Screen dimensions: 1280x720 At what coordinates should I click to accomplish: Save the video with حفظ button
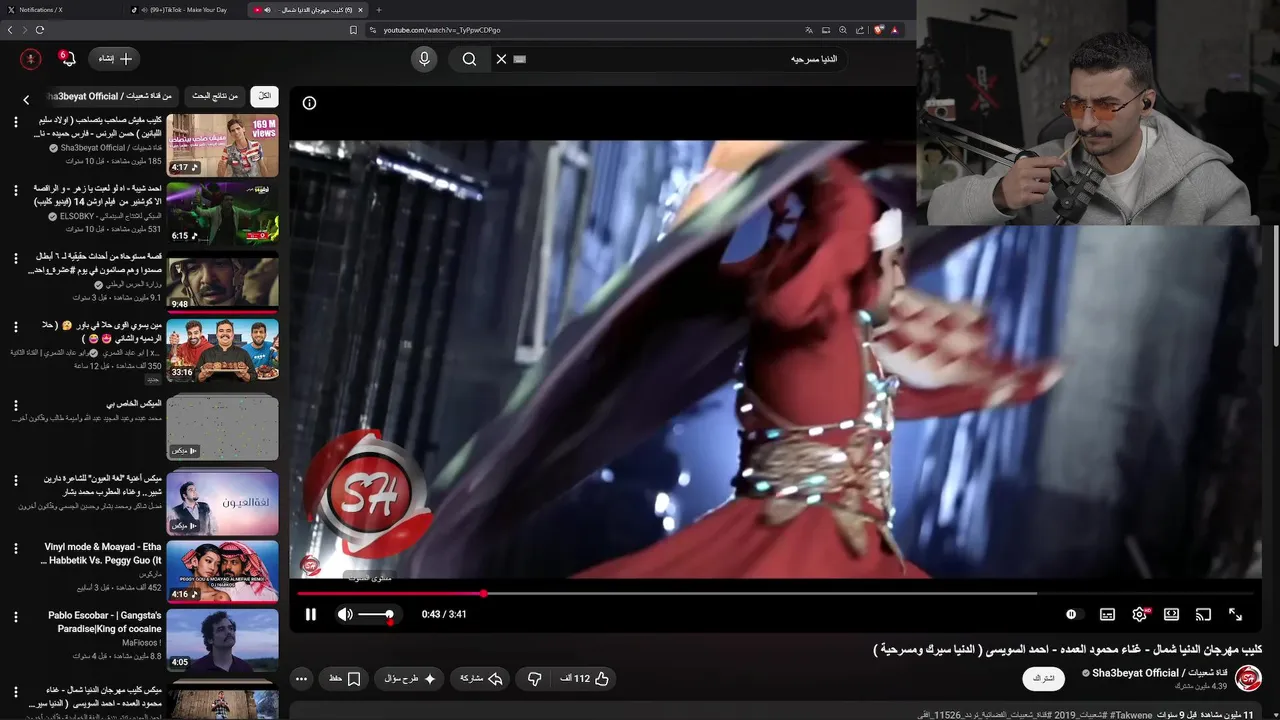tap(344, 678)
